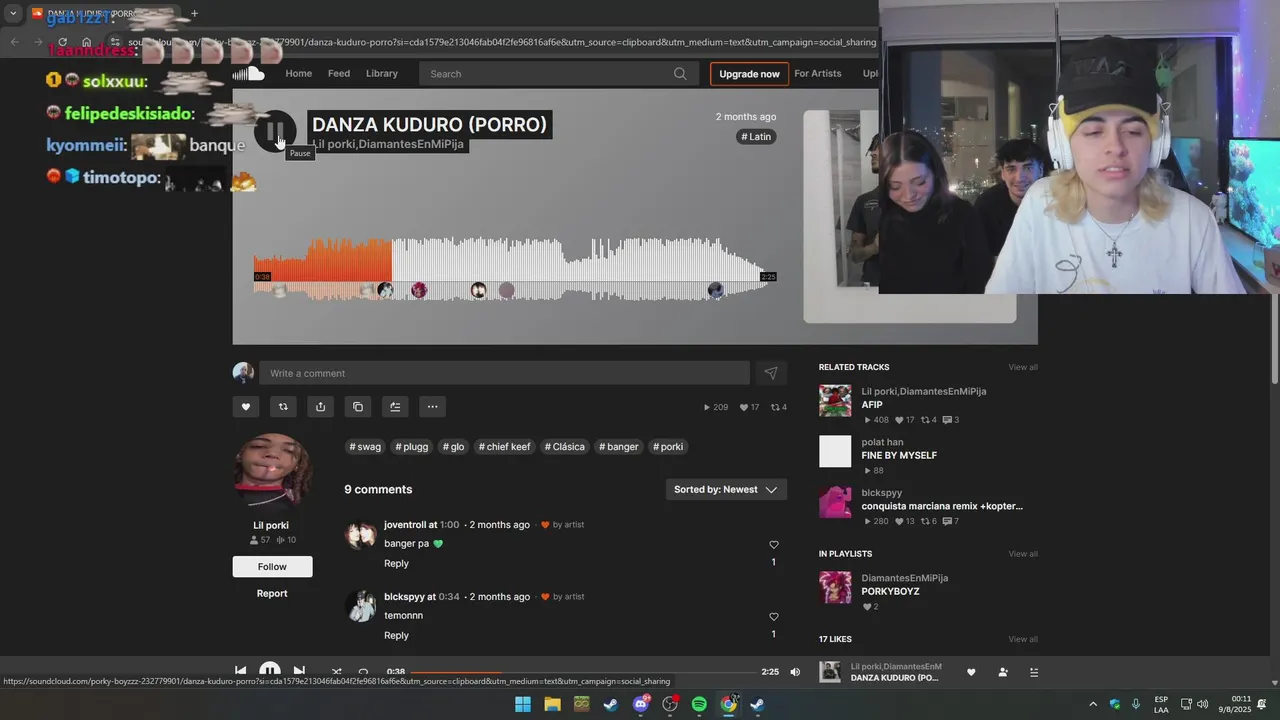Open the conquista marciana remix track title
The width and height of the screenshot is (1280, 720).
point(942,506)
